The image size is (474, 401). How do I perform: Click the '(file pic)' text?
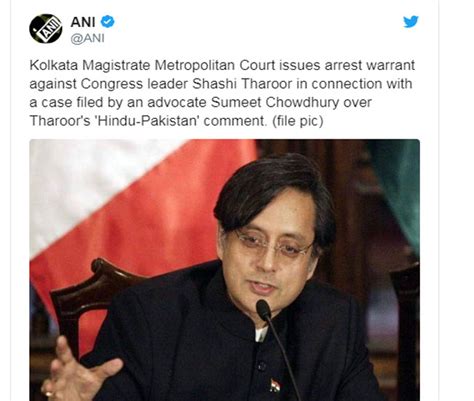tap(298, 121)
